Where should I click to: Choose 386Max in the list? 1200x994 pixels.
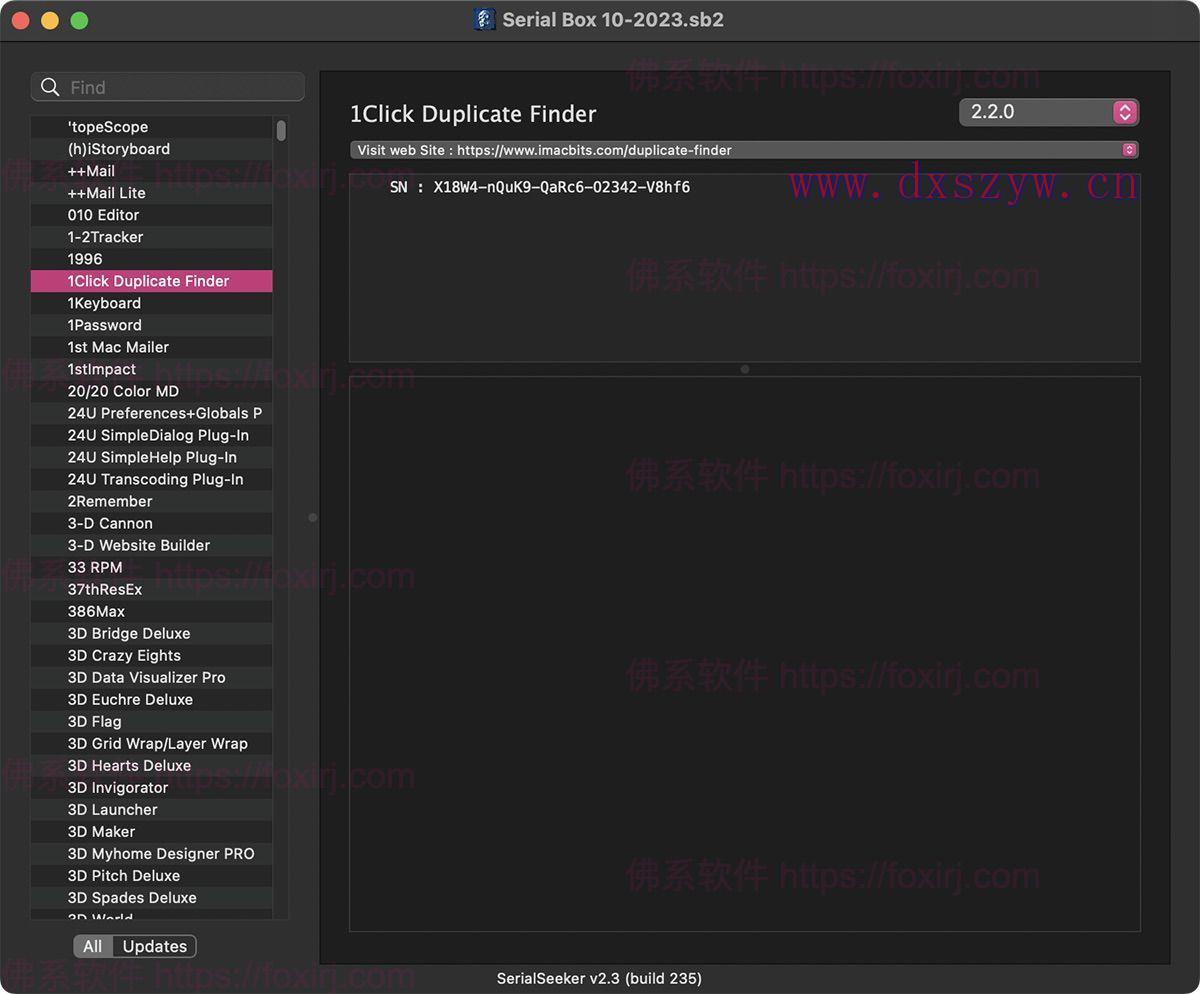pos(151,611)
